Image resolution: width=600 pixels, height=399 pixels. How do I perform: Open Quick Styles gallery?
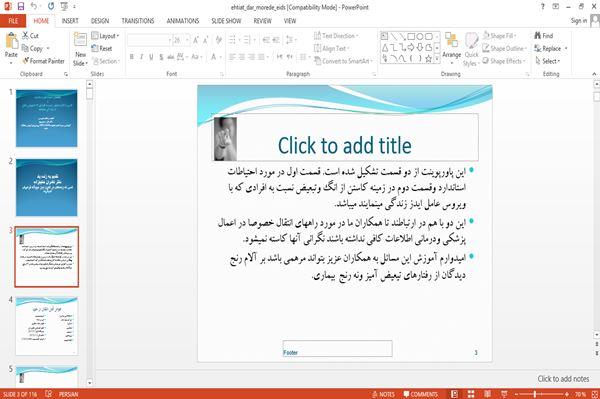pyautogui.click(x=471, y=49)
